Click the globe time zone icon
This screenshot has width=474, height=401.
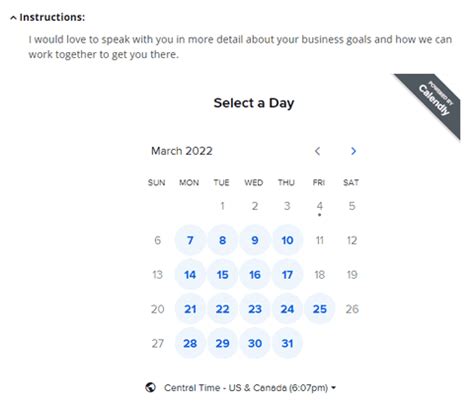(151, 387)
